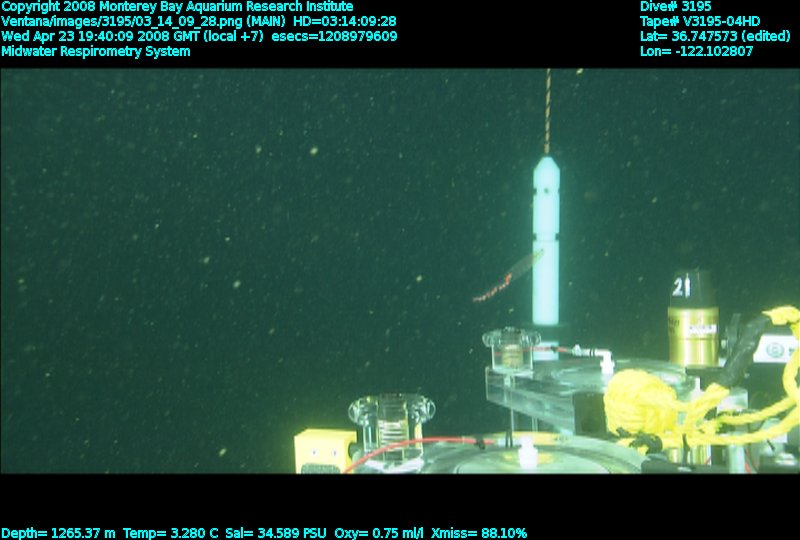Select the red elongated organism in water
Viewport: 800px width, 540px height.
point(505,282)
